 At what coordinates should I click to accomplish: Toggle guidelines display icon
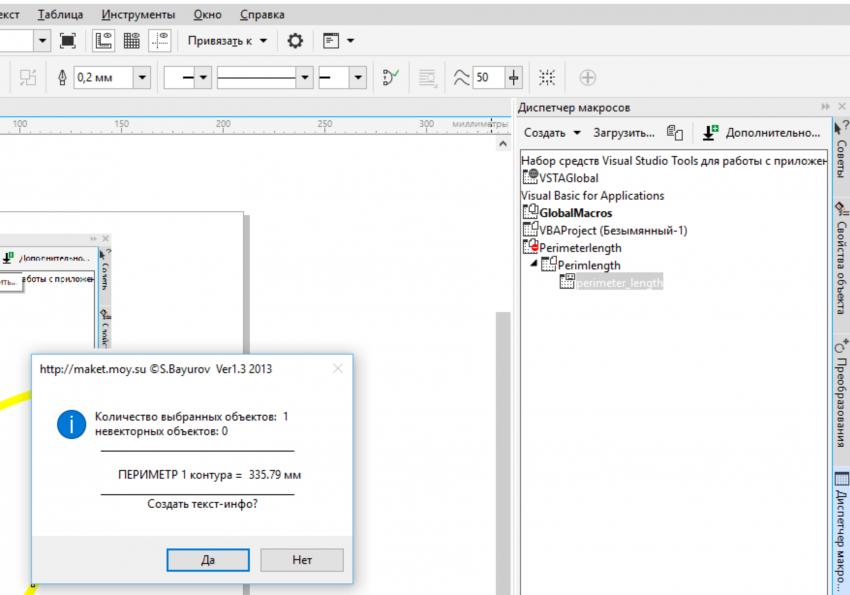click(159, 41)
